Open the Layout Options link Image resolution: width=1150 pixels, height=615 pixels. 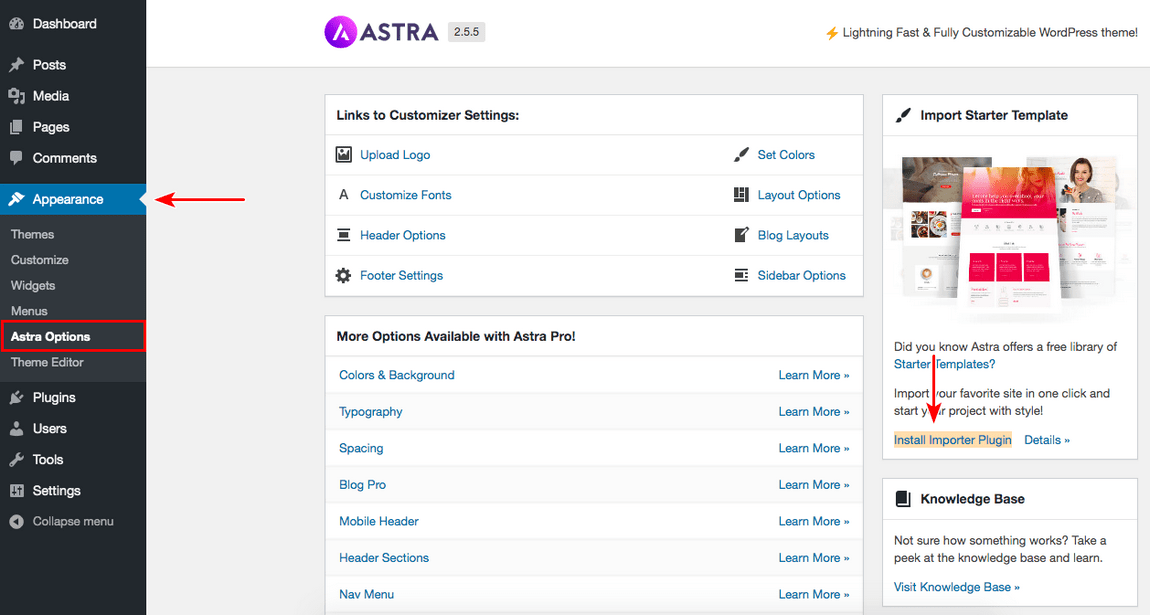pyautogui.click(x=799, y=195)
